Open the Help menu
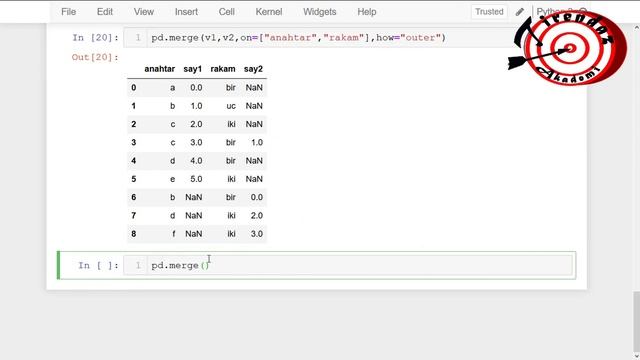The height and width of the screenshot is (360, 640). pos(367,12)
